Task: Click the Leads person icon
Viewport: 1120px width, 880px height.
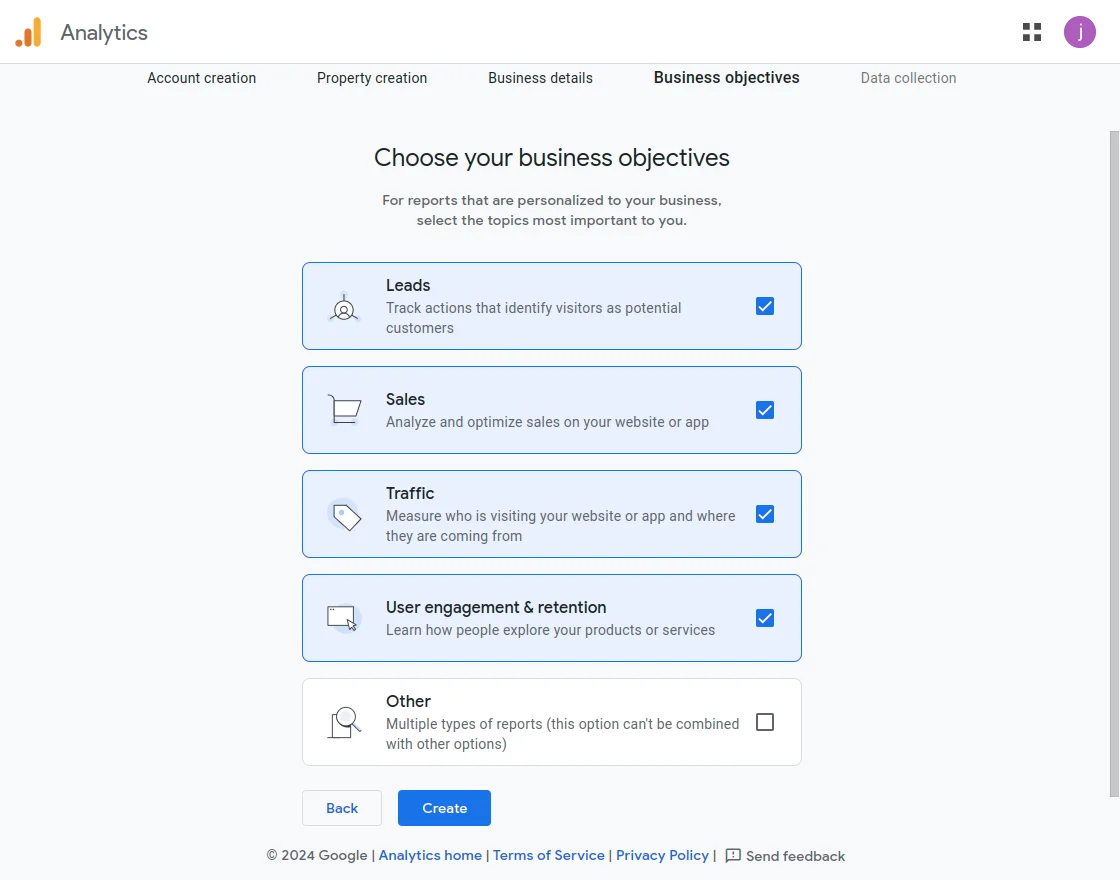Action: click(x=344, y=306)
